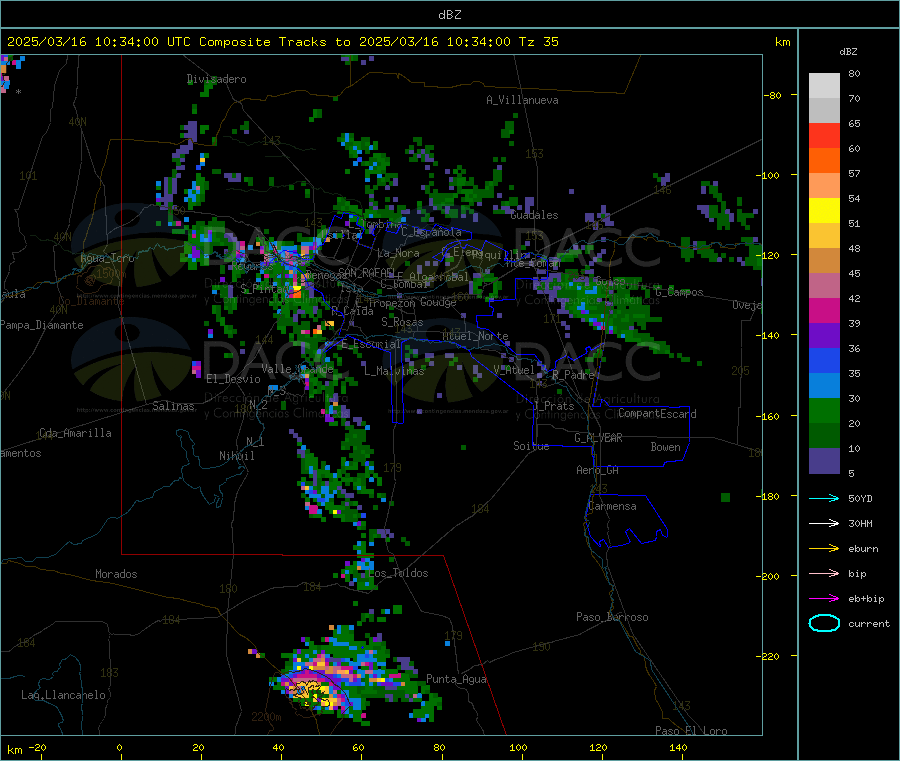
Task: Click the 'Tz 35' threshold text
Action: pos(538,42)
